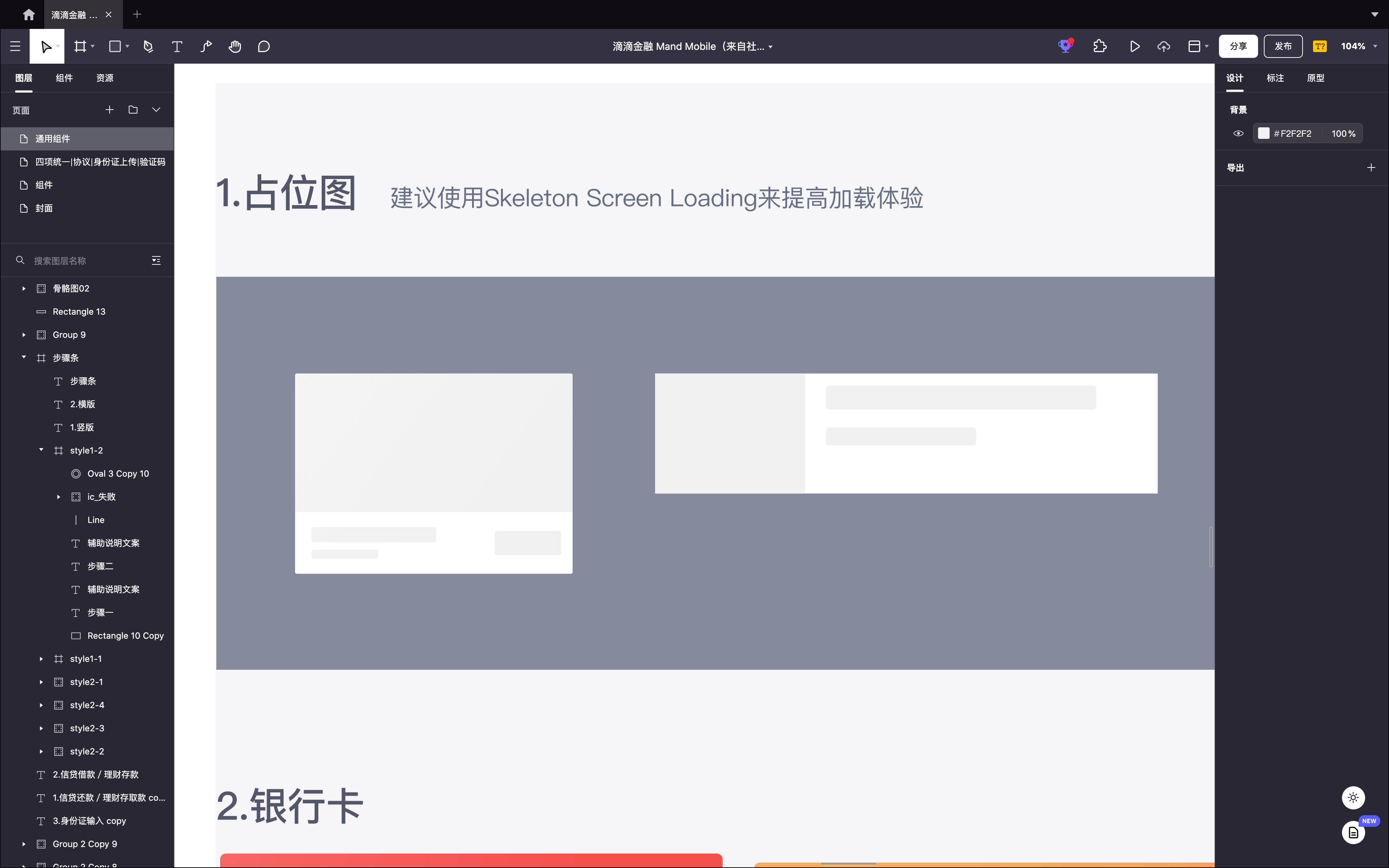The image size is (1389, 868).
Task: Switch to the 标注 tab
Action: click(x=1275, y=78)
